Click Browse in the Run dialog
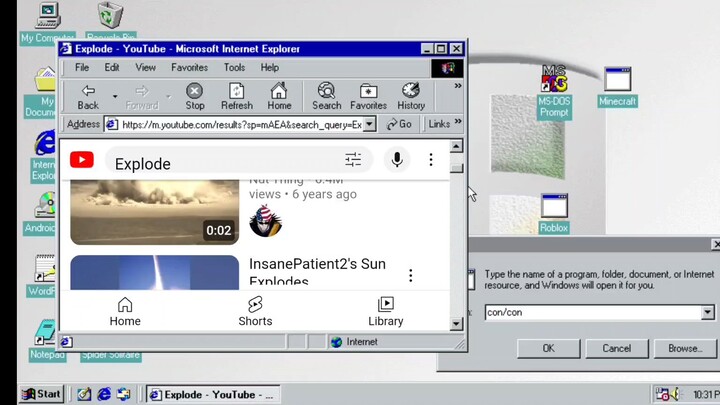Image resolution: width=720 pixels, height=405 pixels. point(685,349)
